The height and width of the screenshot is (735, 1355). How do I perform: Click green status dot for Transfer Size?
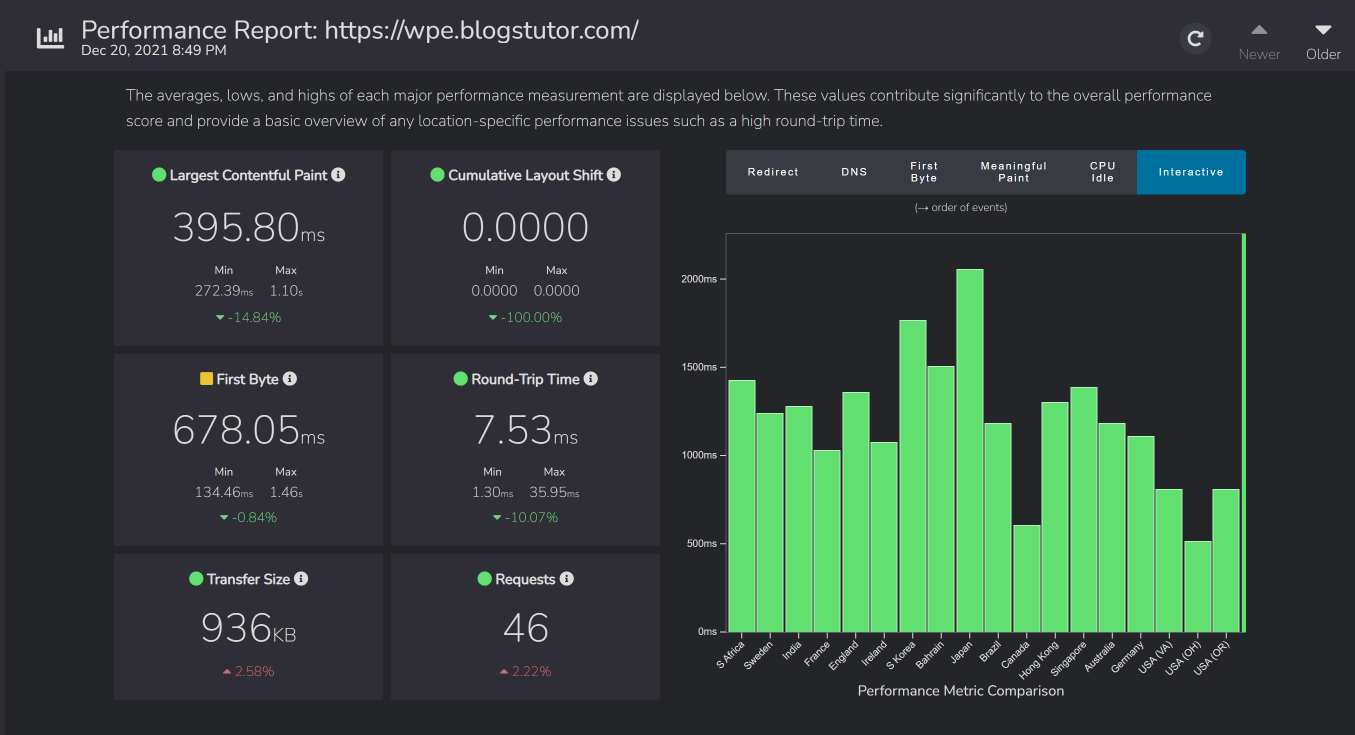[x=196, y=579]
